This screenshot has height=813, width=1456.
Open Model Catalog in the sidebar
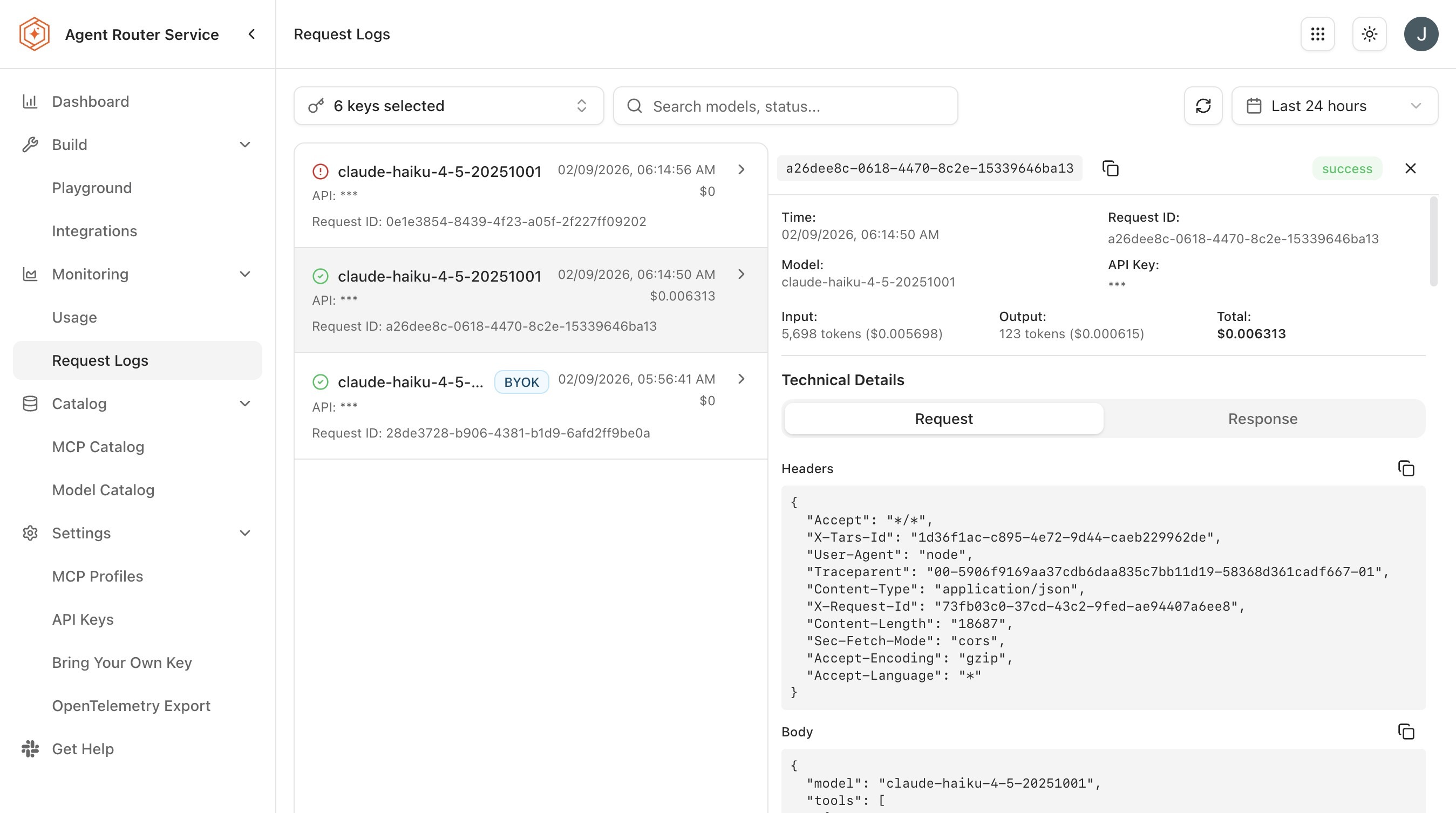(x=103, y=490)
